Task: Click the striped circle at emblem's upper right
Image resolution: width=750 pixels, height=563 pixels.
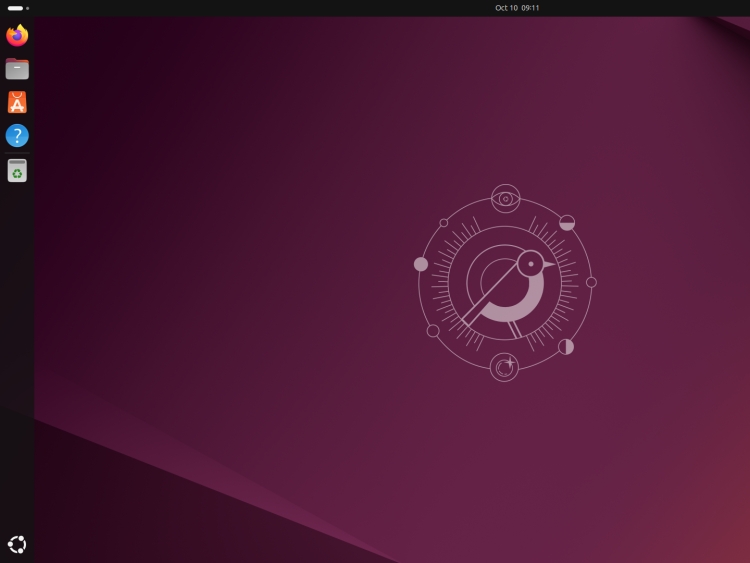Action: 567,223
